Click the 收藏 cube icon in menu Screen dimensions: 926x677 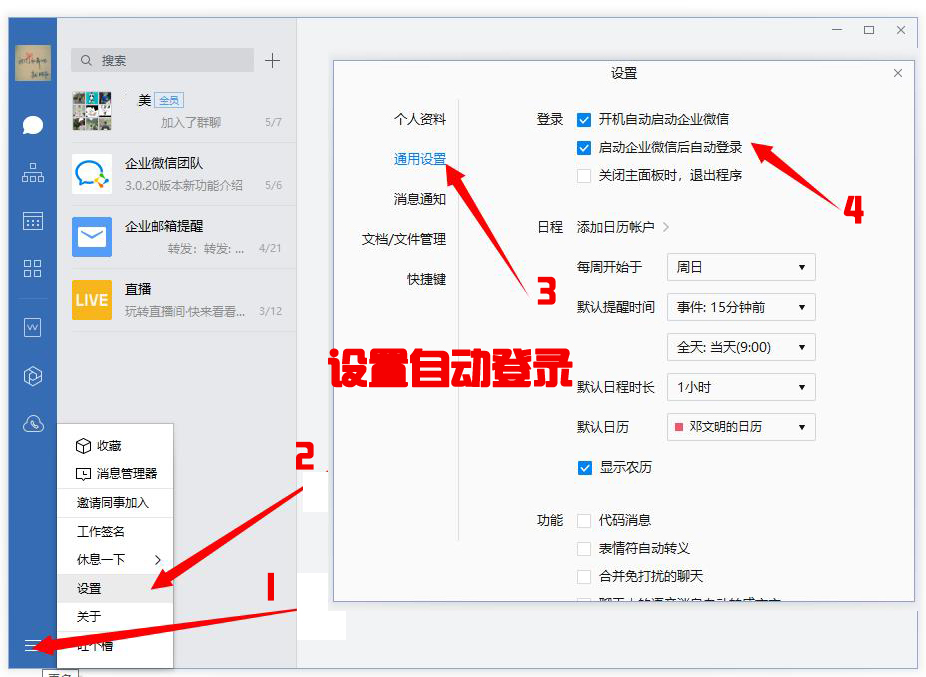point(83,445)
